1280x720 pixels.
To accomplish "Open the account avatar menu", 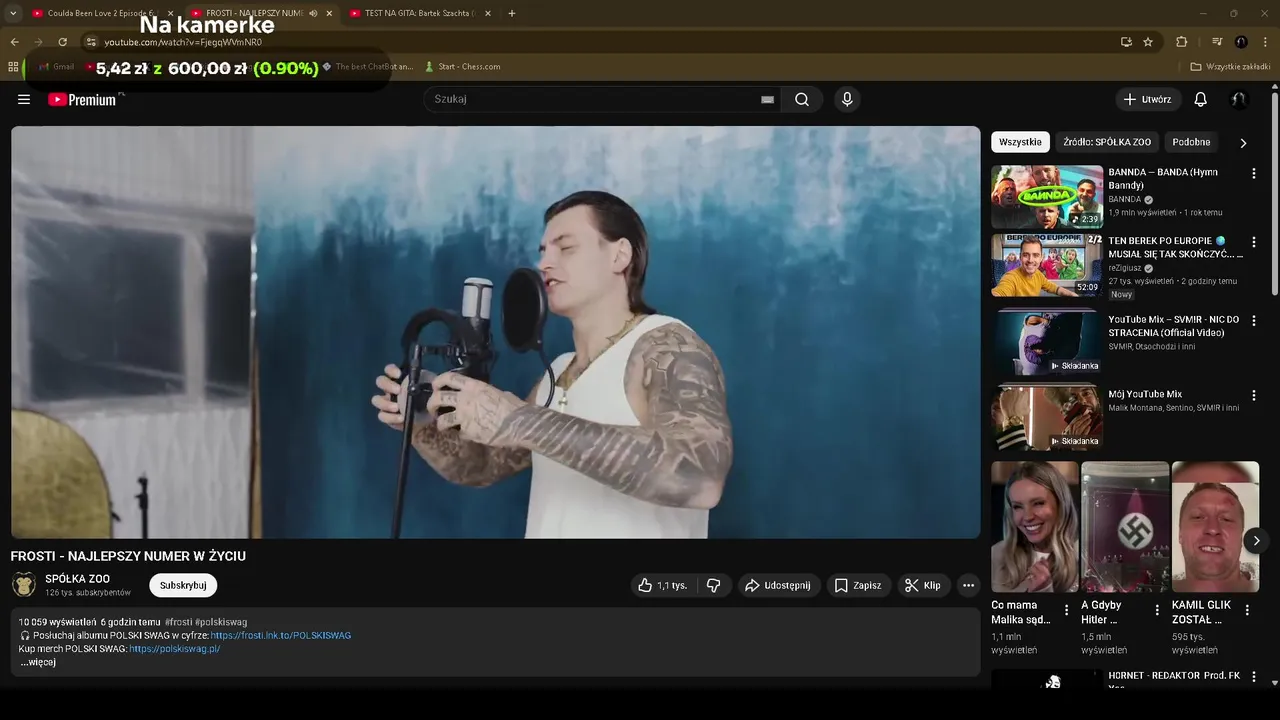I will (x=1238, y=99).
